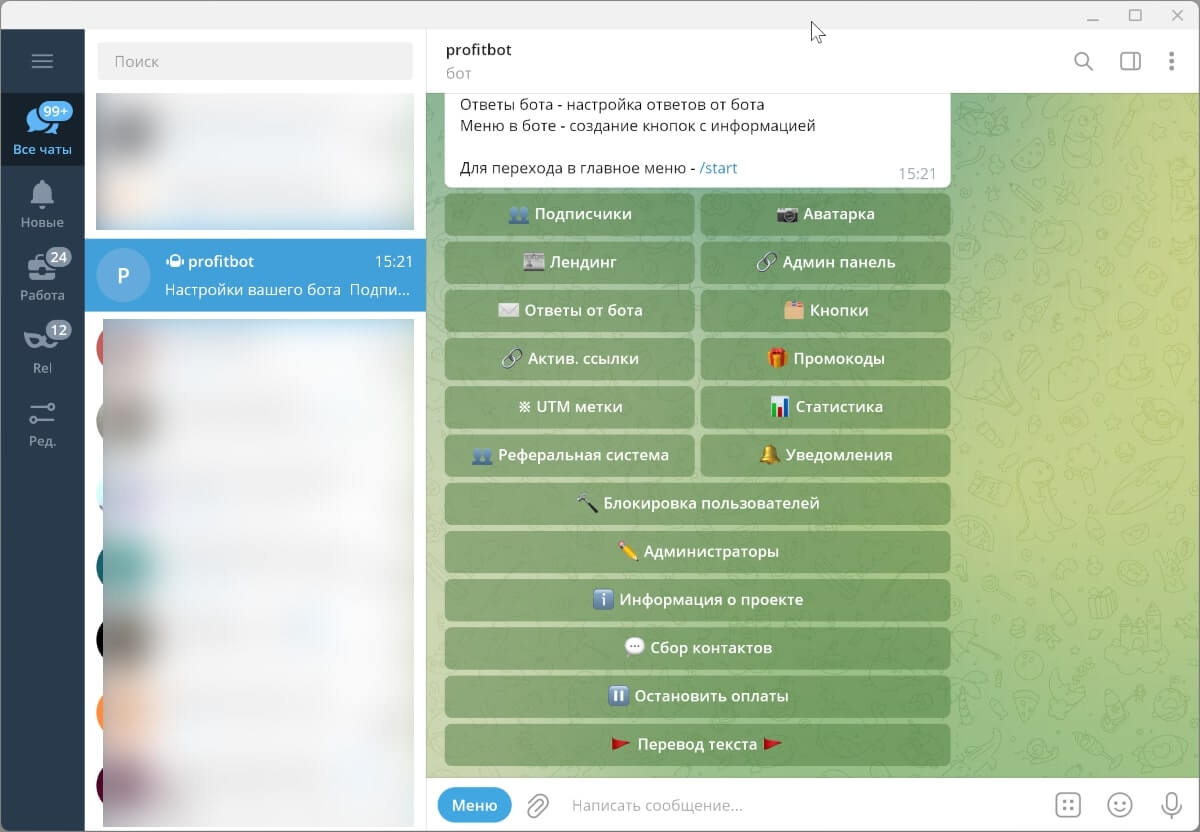Open the Сбор контактов button
The width and height of the screenshot is (1200, 832).
coord(697,648)
